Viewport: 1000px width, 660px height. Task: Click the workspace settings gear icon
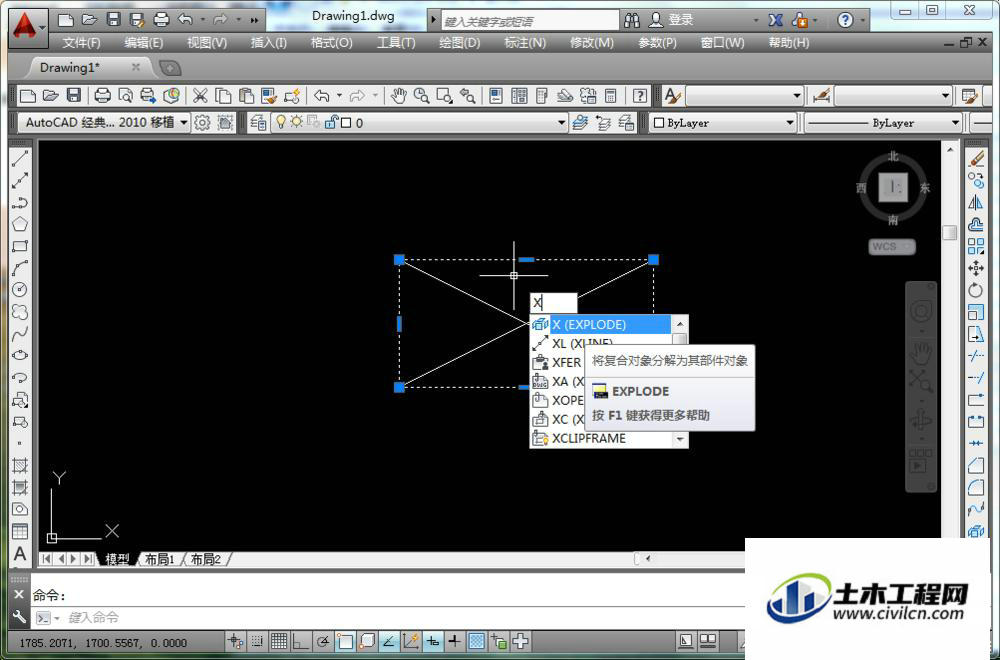tap(202, 122)
